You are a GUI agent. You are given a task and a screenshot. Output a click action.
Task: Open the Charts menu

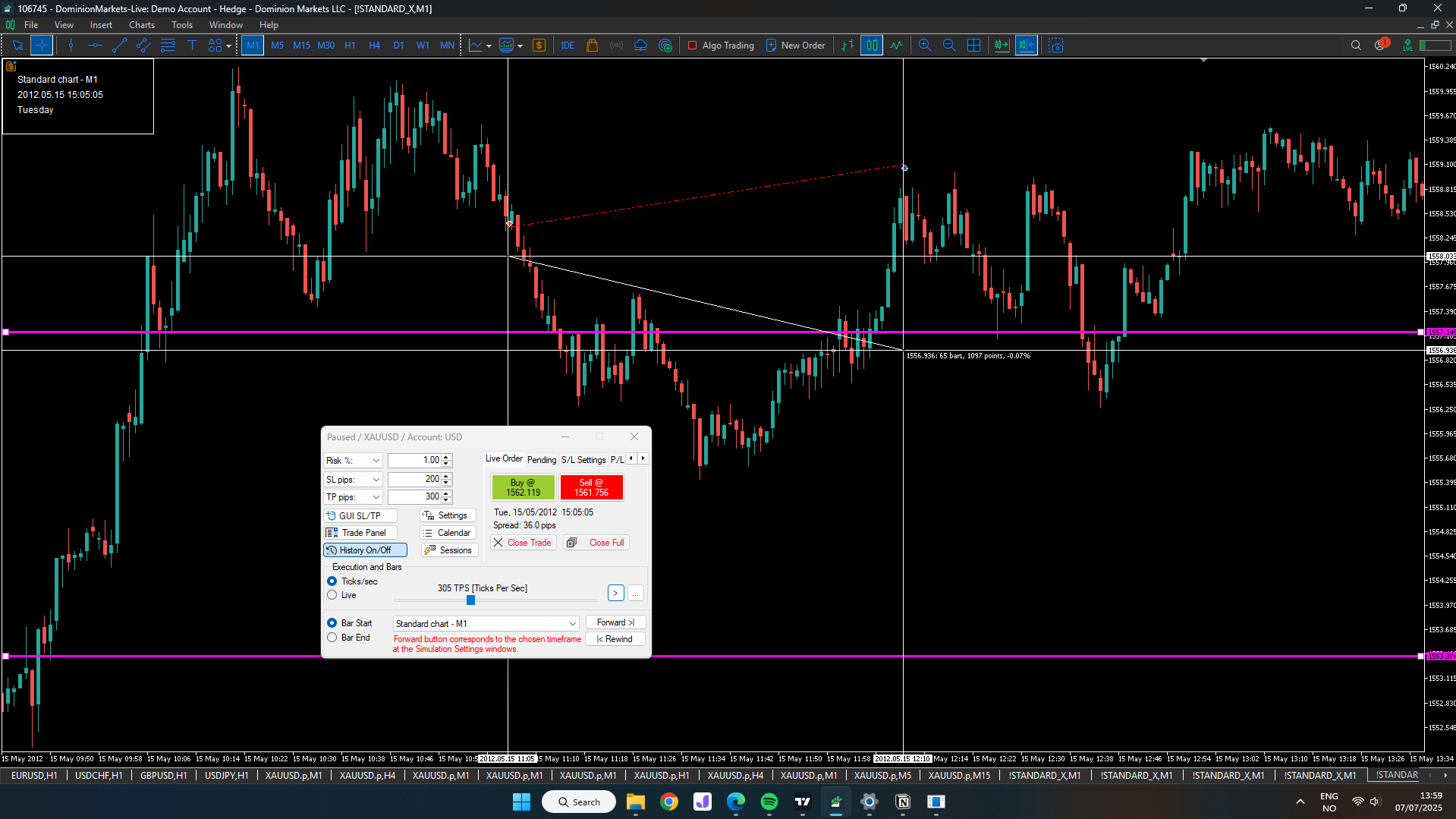tap(141, 25)
